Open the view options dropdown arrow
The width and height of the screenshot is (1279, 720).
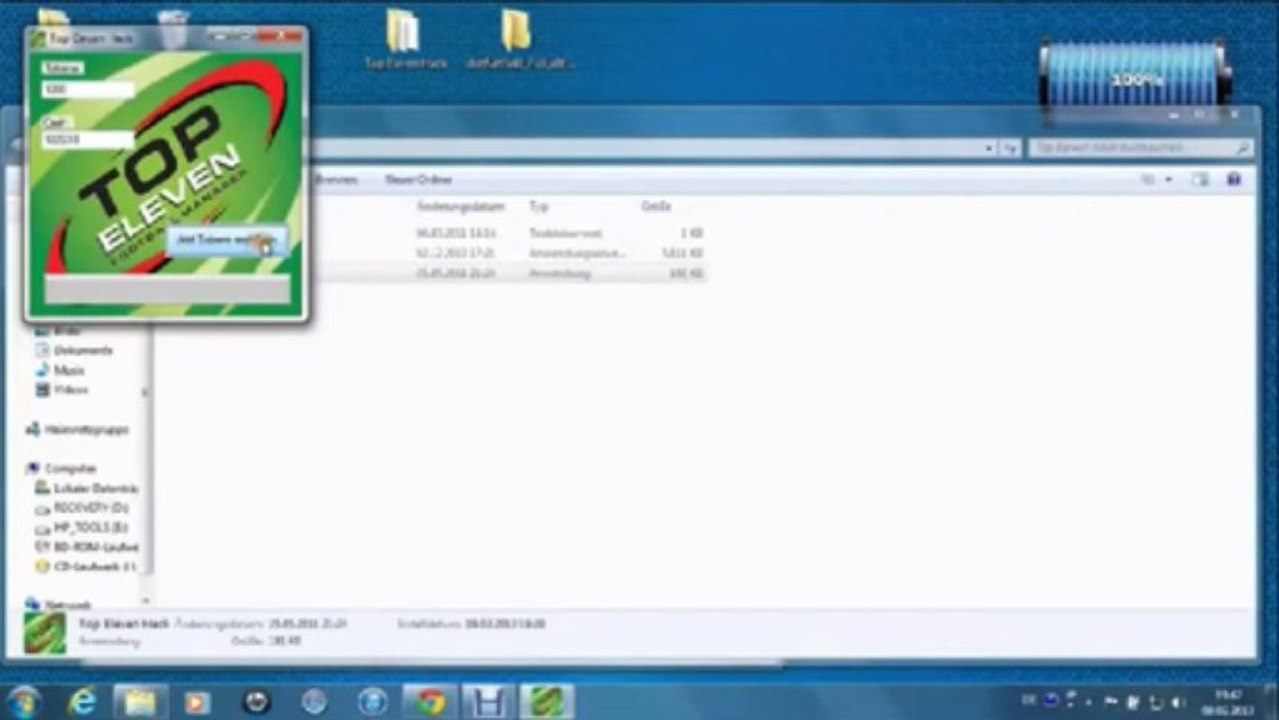click(x=1168, y=180)
